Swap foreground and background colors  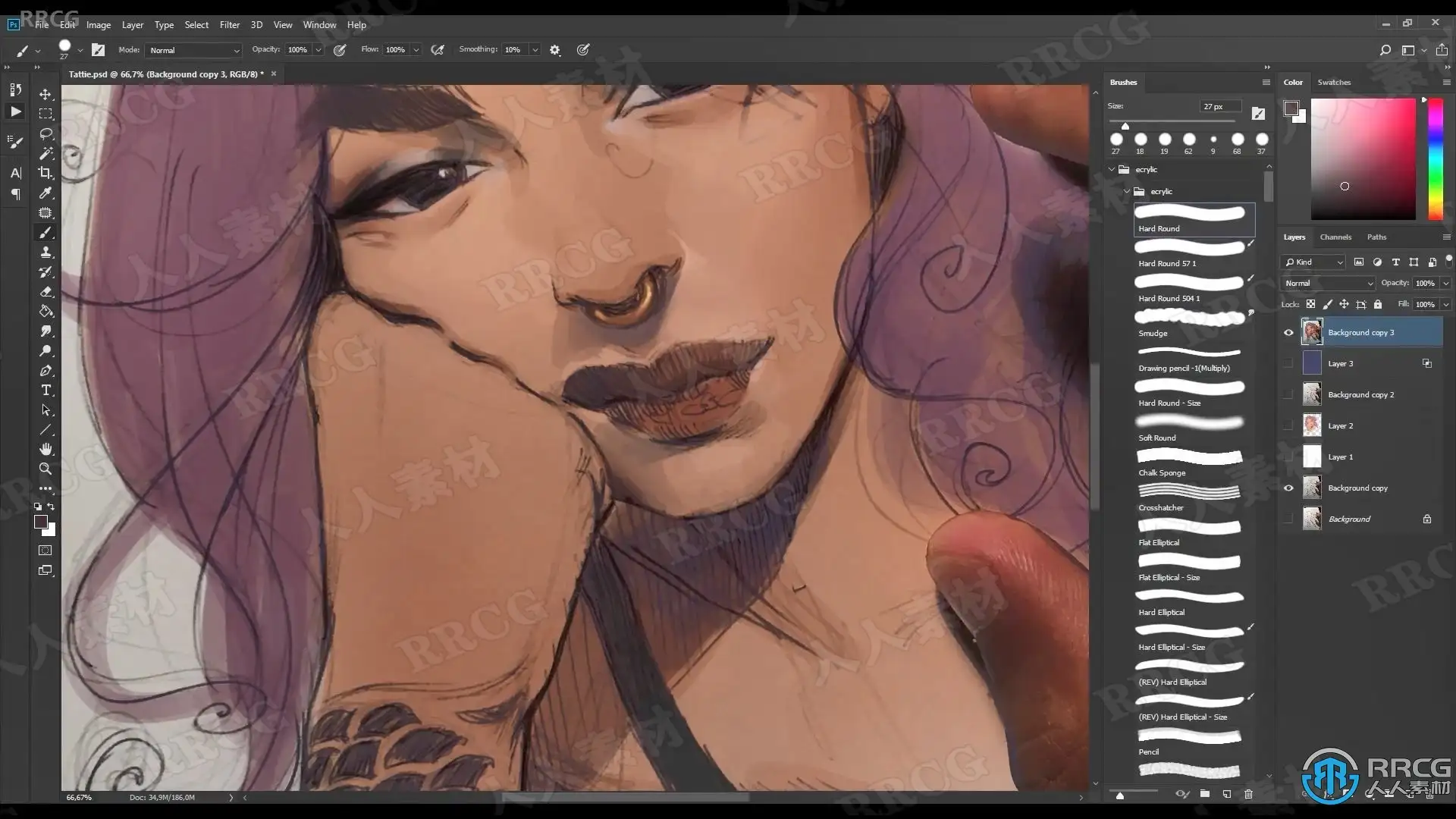point(51,507)
